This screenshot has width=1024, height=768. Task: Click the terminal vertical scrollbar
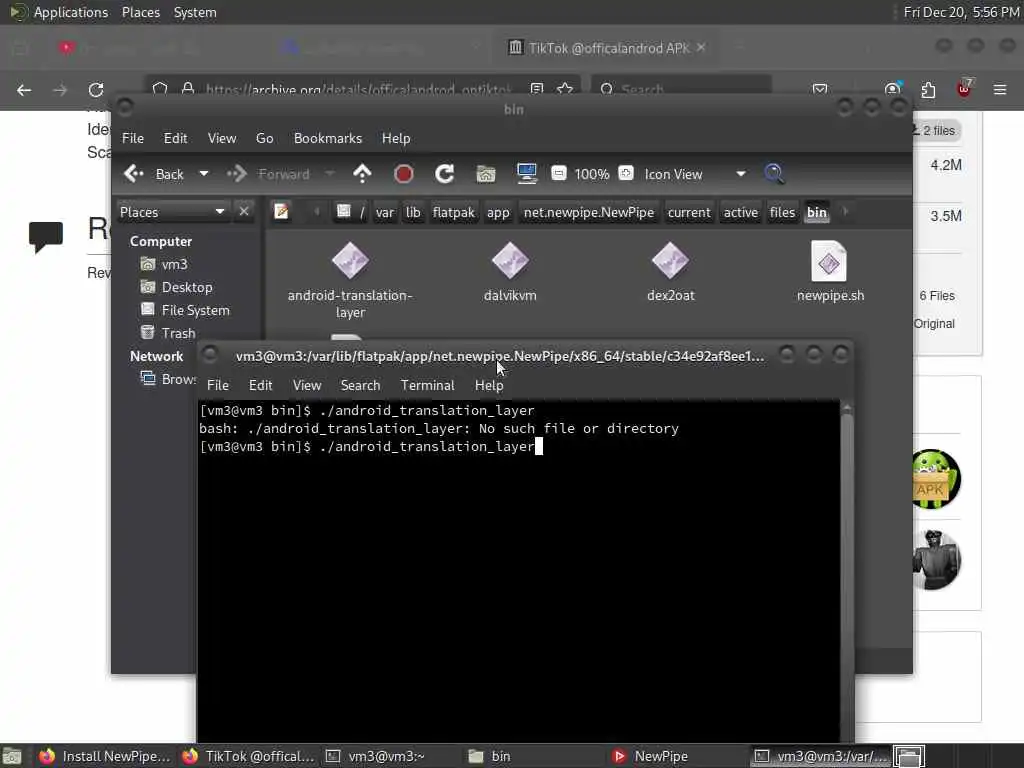coord(846,573)
